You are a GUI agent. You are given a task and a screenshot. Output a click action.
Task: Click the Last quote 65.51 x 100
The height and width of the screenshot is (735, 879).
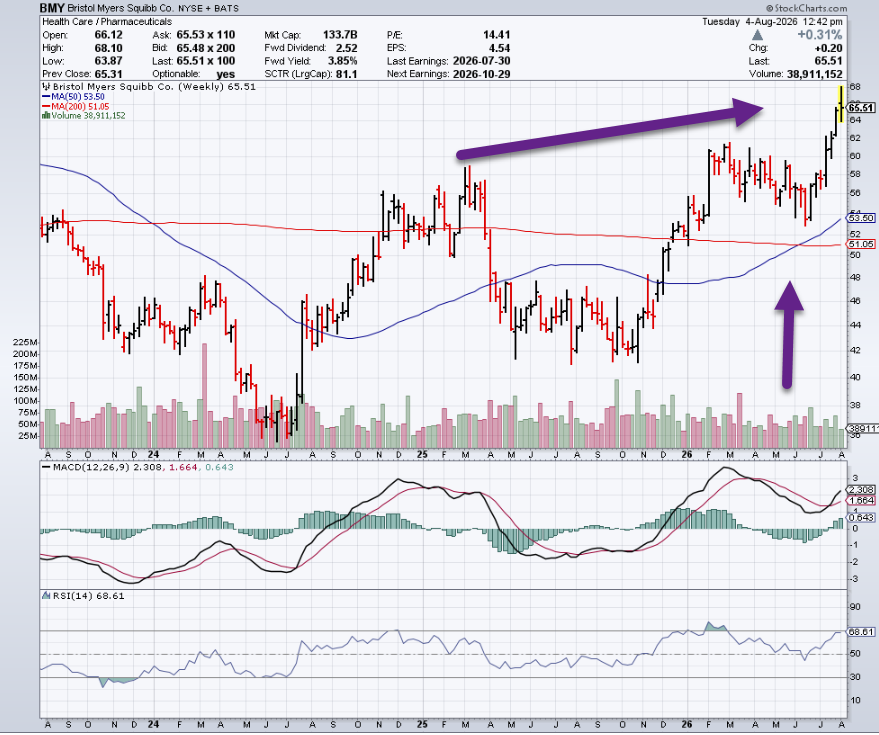point(206,61)
